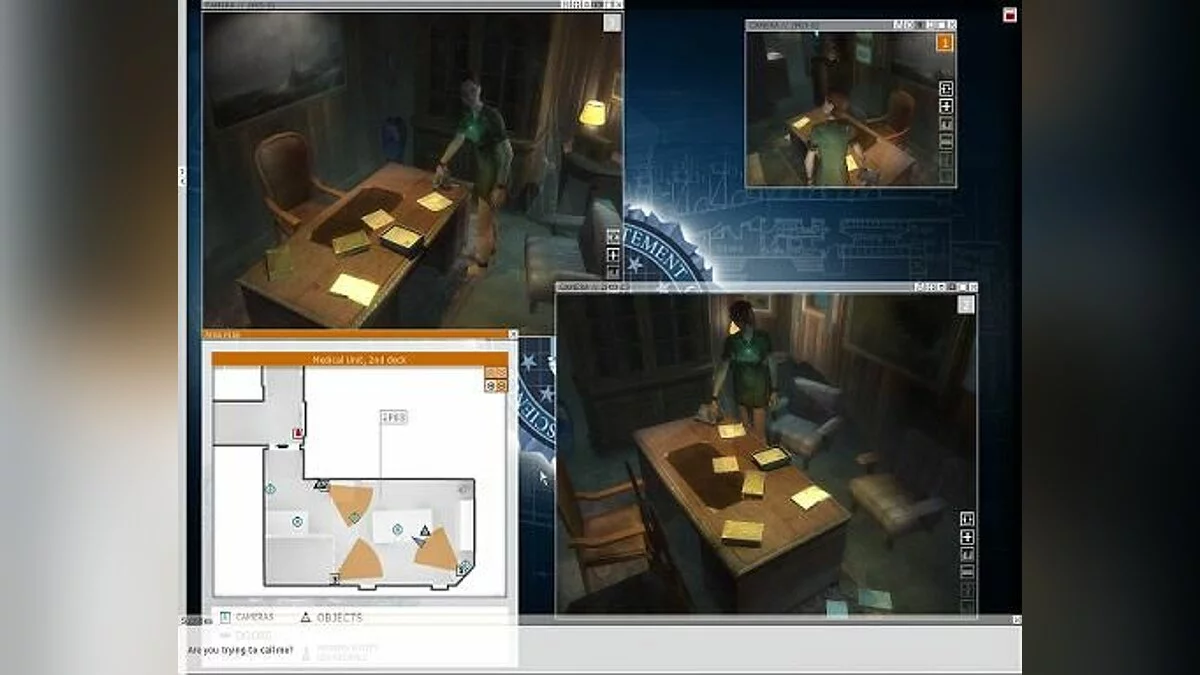Click the 'Are you trying to call me?' message
The width and height of the screenshot is (1200, 675).
click(241, 650)
